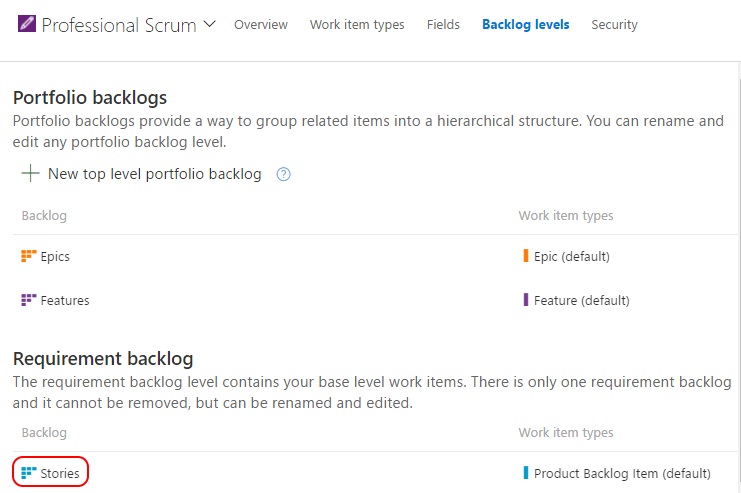Click the blue Stories backlog icon
741x493 pixels.
pos(28,473)
